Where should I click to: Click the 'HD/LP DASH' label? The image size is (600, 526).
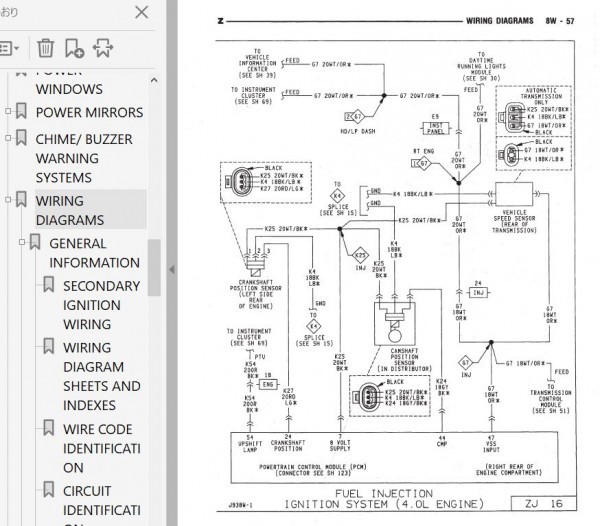(x=358, y=131)
